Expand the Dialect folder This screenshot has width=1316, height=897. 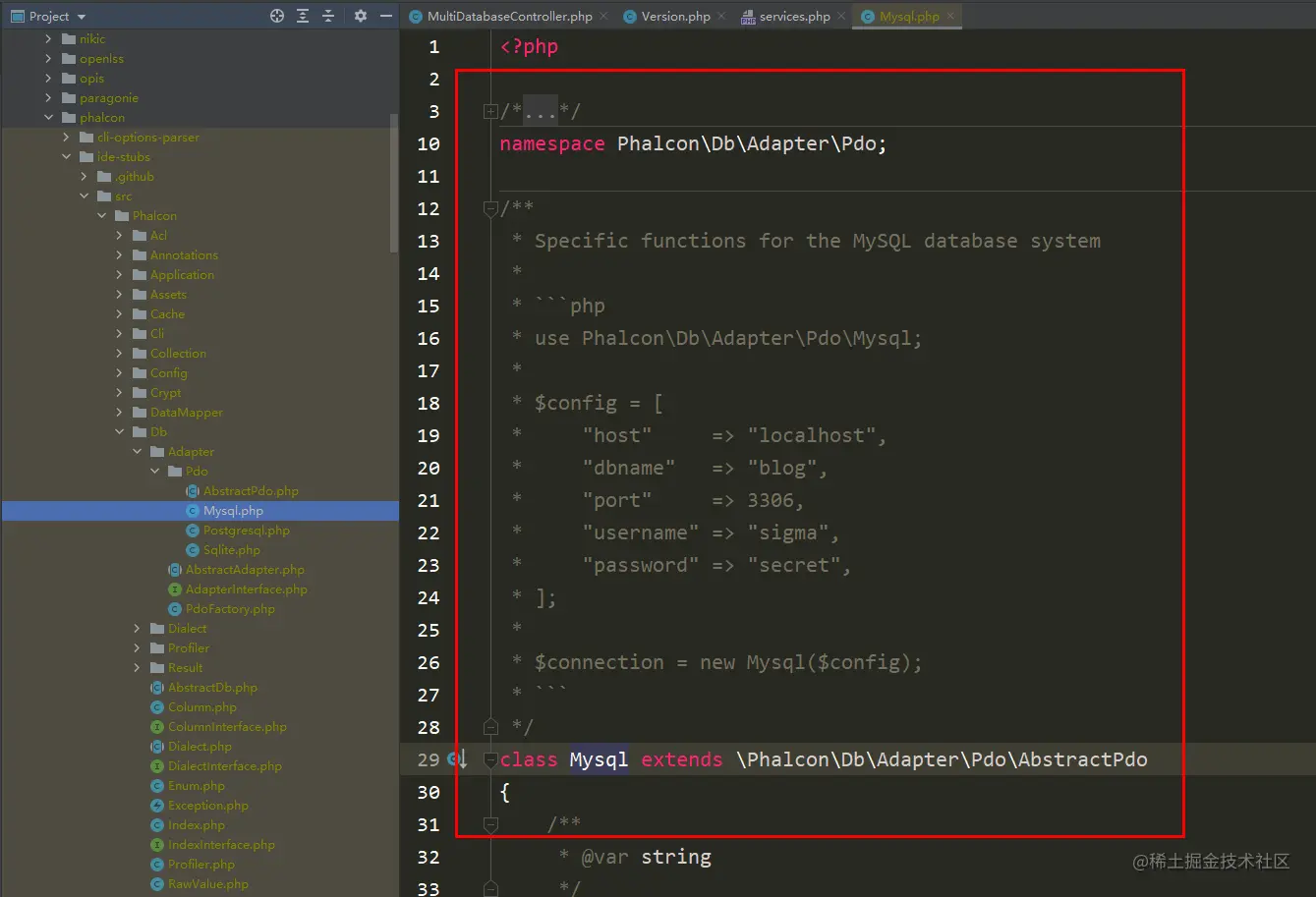tap(137, 629)
